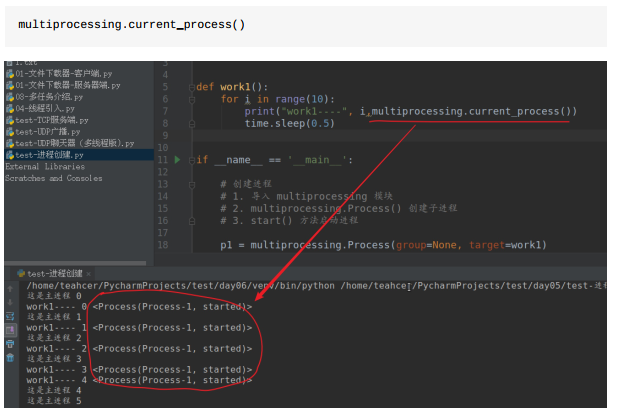Click 'range(10)' on line 6
Image resolution: width=618 pixels, height=419 pixels.
click(302, 99)
